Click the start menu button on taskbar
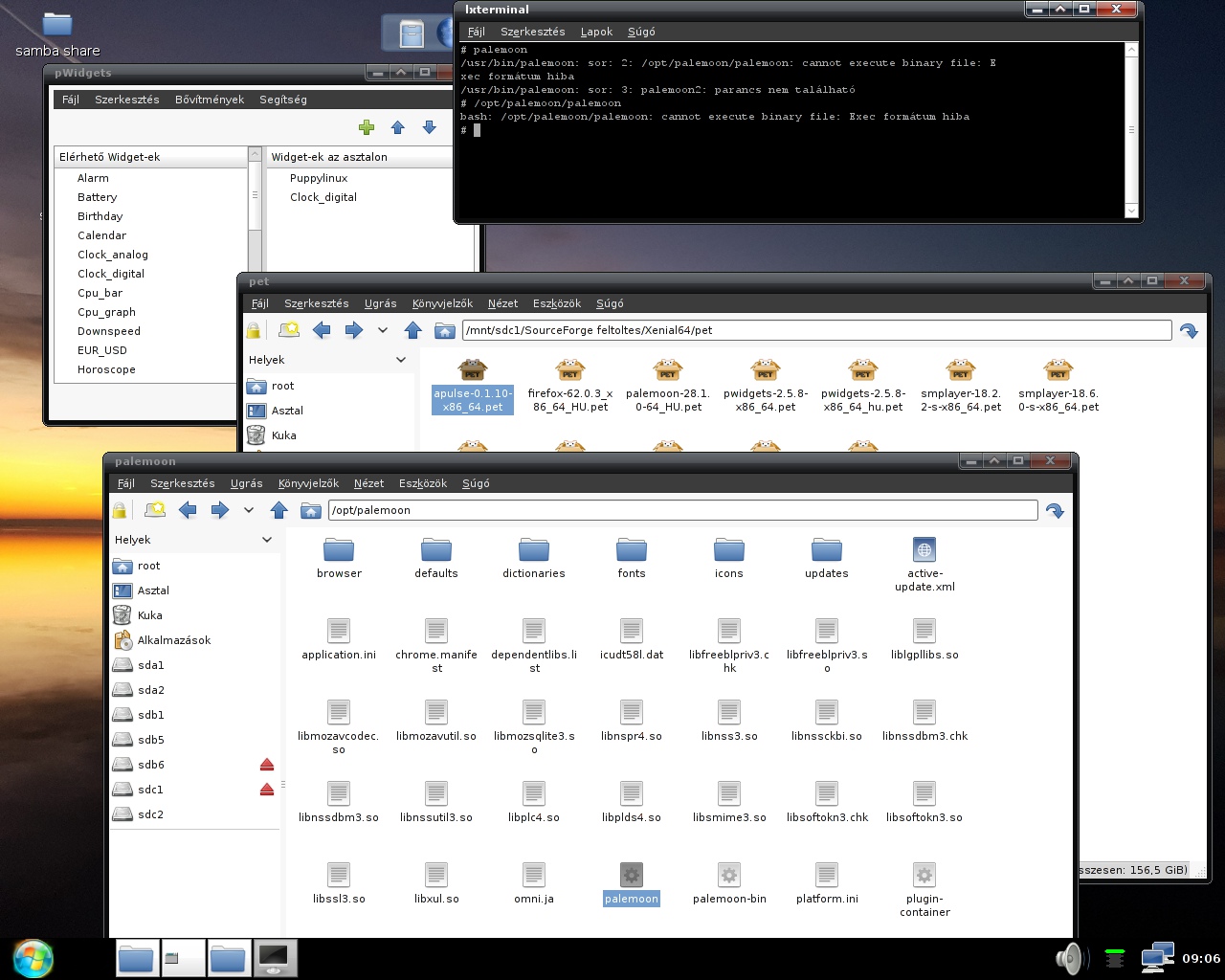This screenshot has height=980, width=1225. (x=33, y=959)
